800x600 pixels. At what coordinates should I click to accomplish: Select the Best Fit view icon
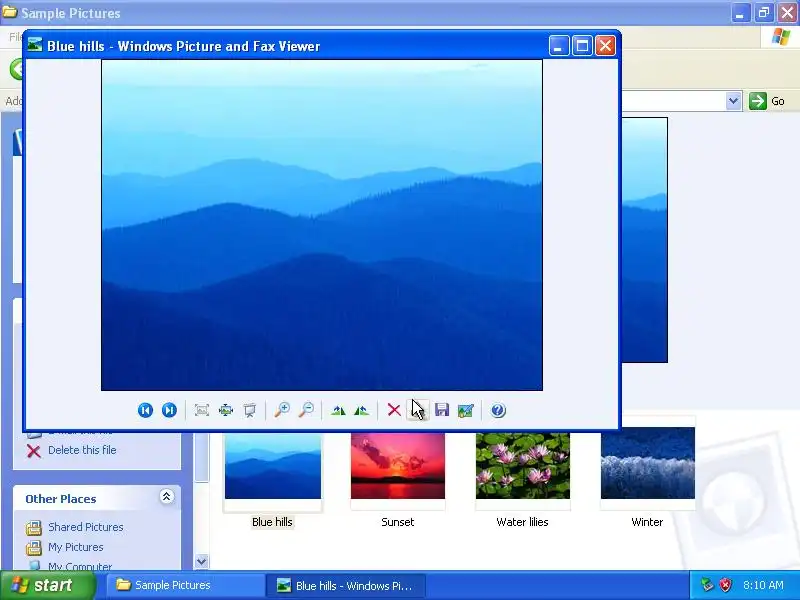[x=202, y=410]
